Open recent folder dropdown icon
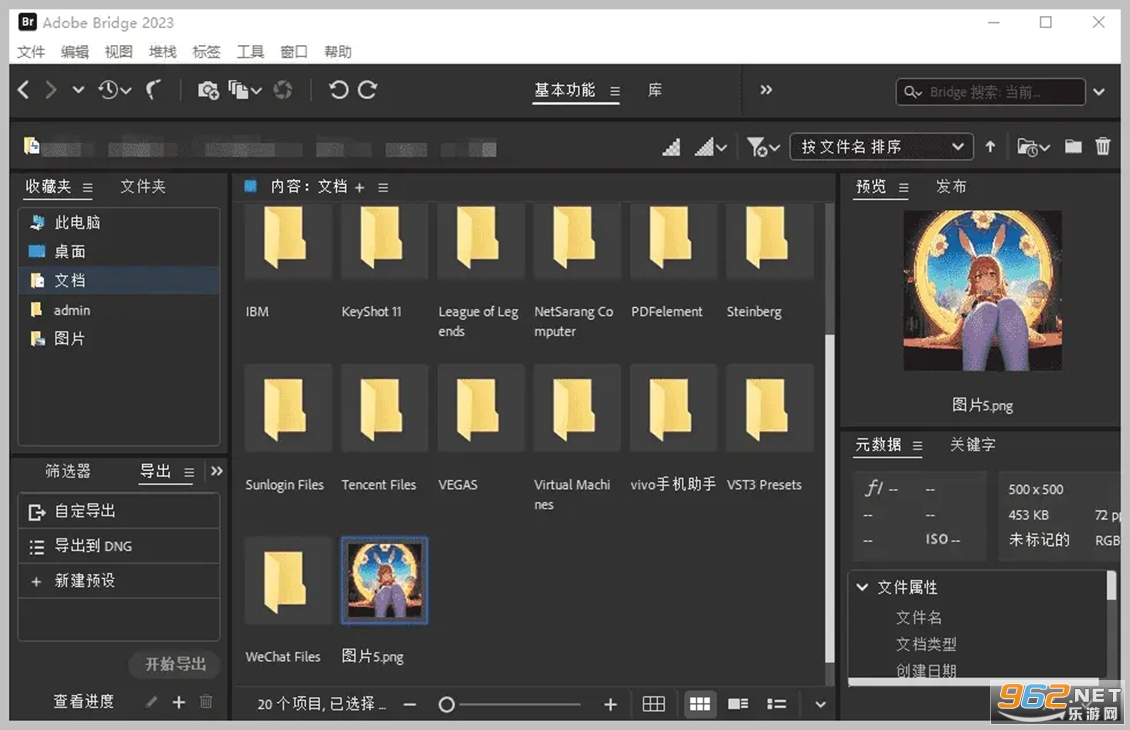1130x730 pixels. (1033, 147)
